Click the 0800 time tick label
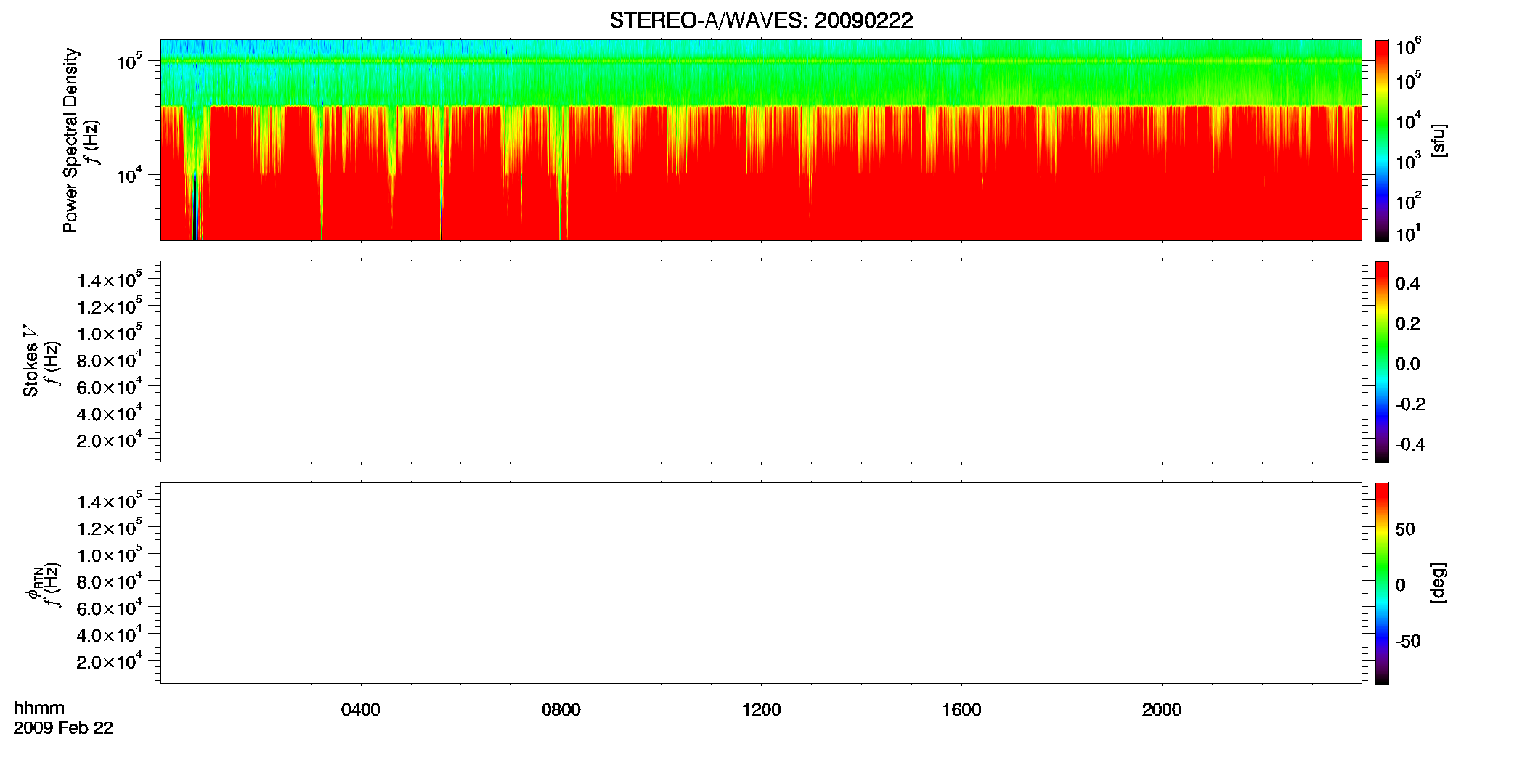The height and width of the screenshot is (784, 1522). coord(561,710)
